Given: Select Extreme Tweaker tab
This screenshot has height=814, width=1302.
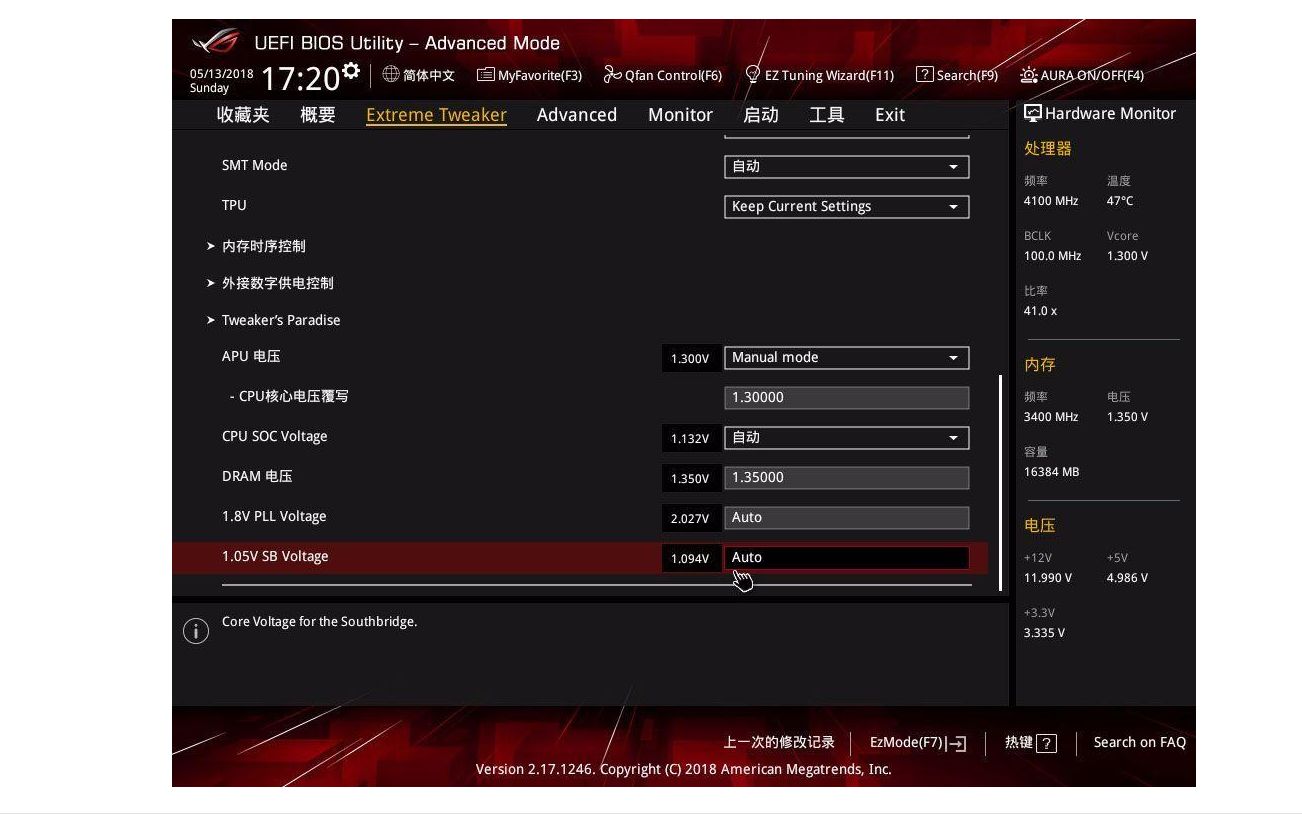Looking at the screenshot, I should 436,115.
